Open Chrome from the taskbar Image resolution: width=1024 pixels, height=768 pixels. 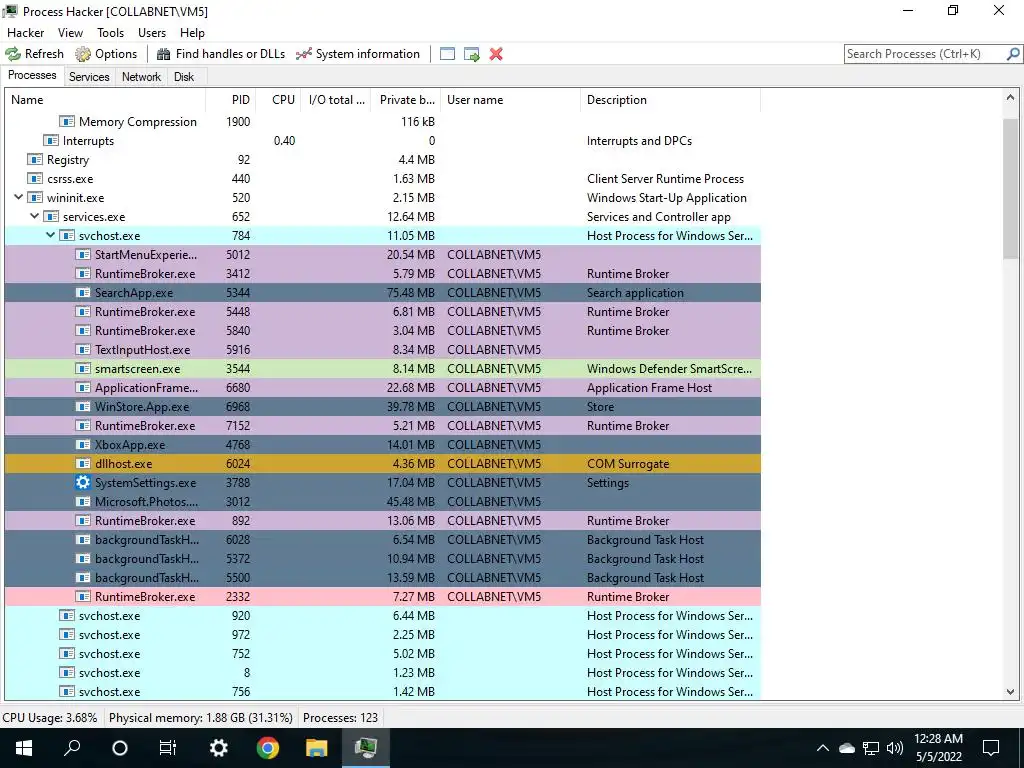point(268,748)
